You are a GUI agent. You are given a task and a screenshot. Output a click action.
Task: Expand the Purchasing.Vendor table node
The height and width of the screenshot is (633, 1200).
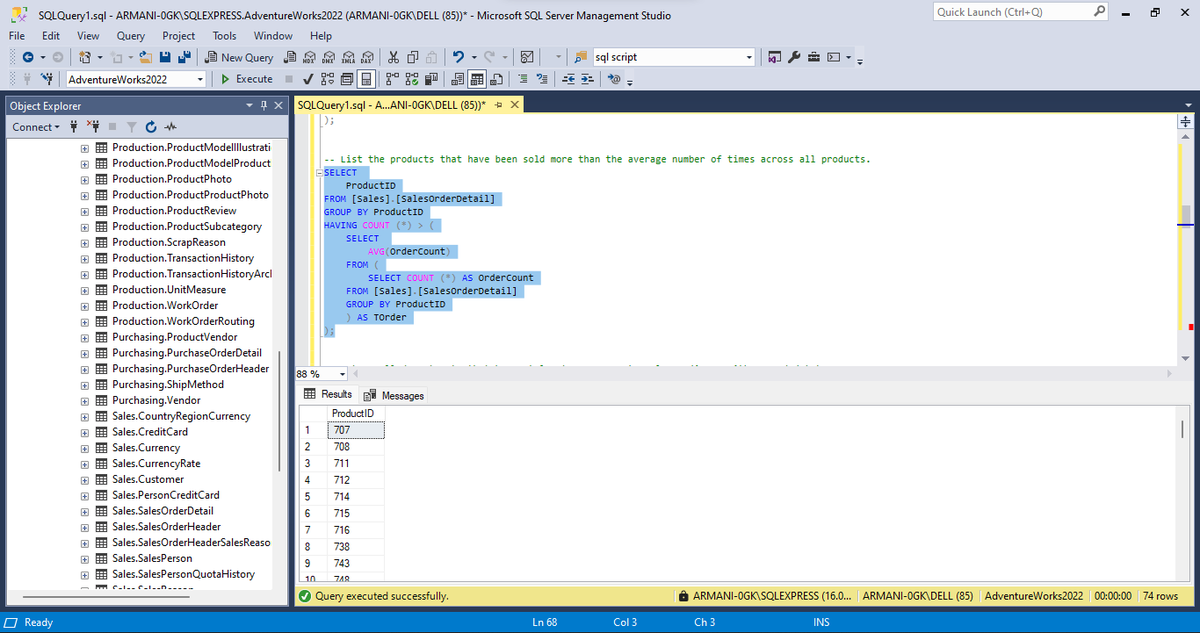click(85, 401)
